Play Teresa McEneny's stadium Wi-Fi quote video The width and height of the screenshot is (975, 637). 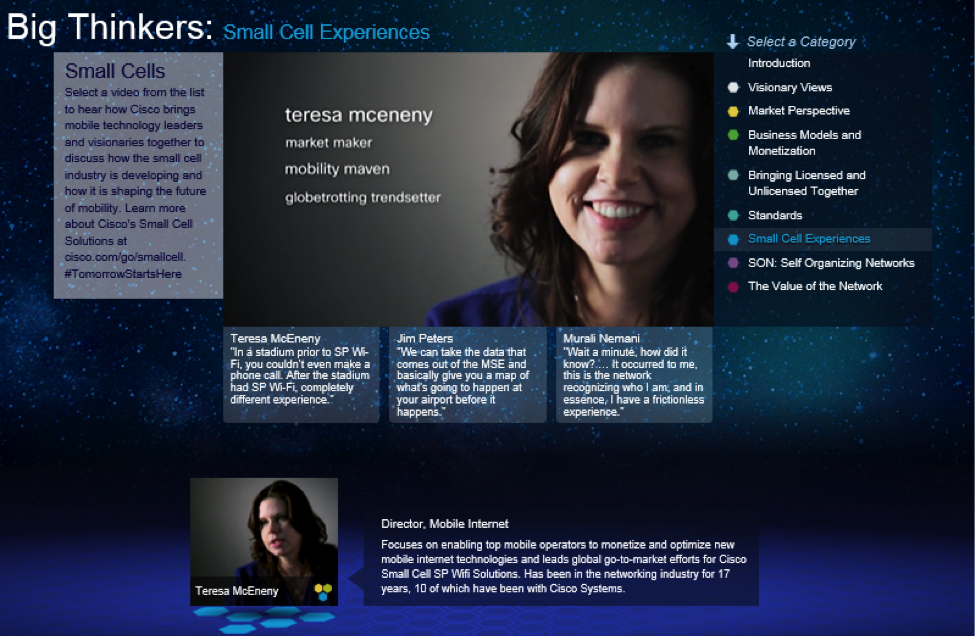301,374
